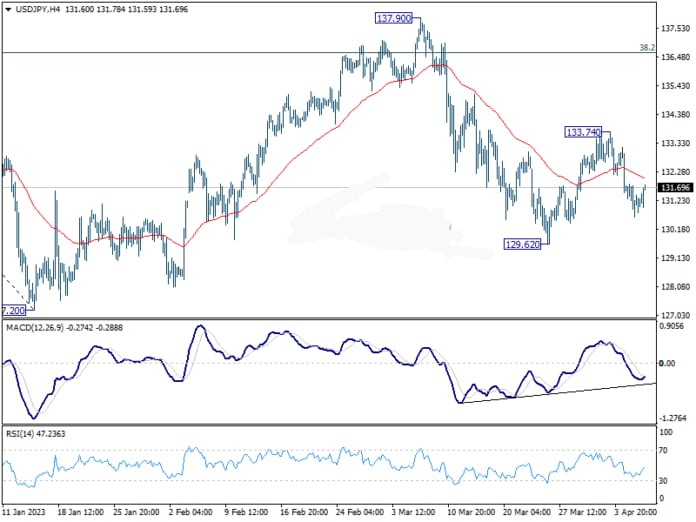Click the USDJPY,H4 chart title text
The width and height of the screenshot is (696, 522).
pyautogui.click(x=40, y=9)
